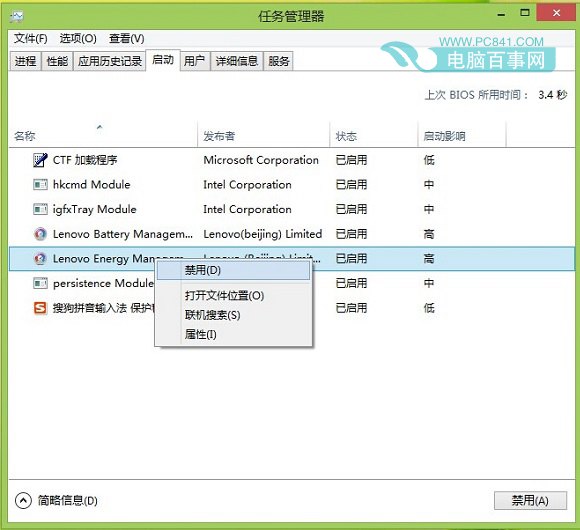
Task: Click the Lenovo Energy Management icon
Action: pyautogui.click(x=40, y=259)
